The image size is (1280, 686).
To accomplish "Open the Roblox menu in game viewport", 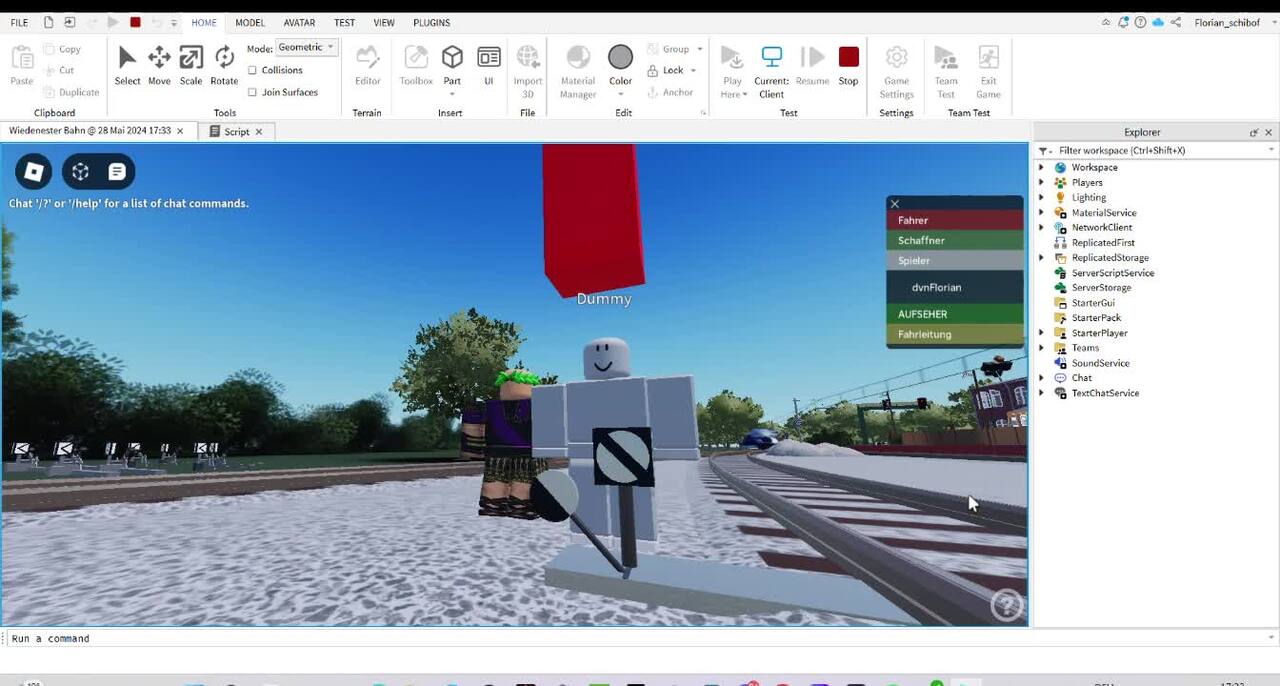I will tap(34, 172).
